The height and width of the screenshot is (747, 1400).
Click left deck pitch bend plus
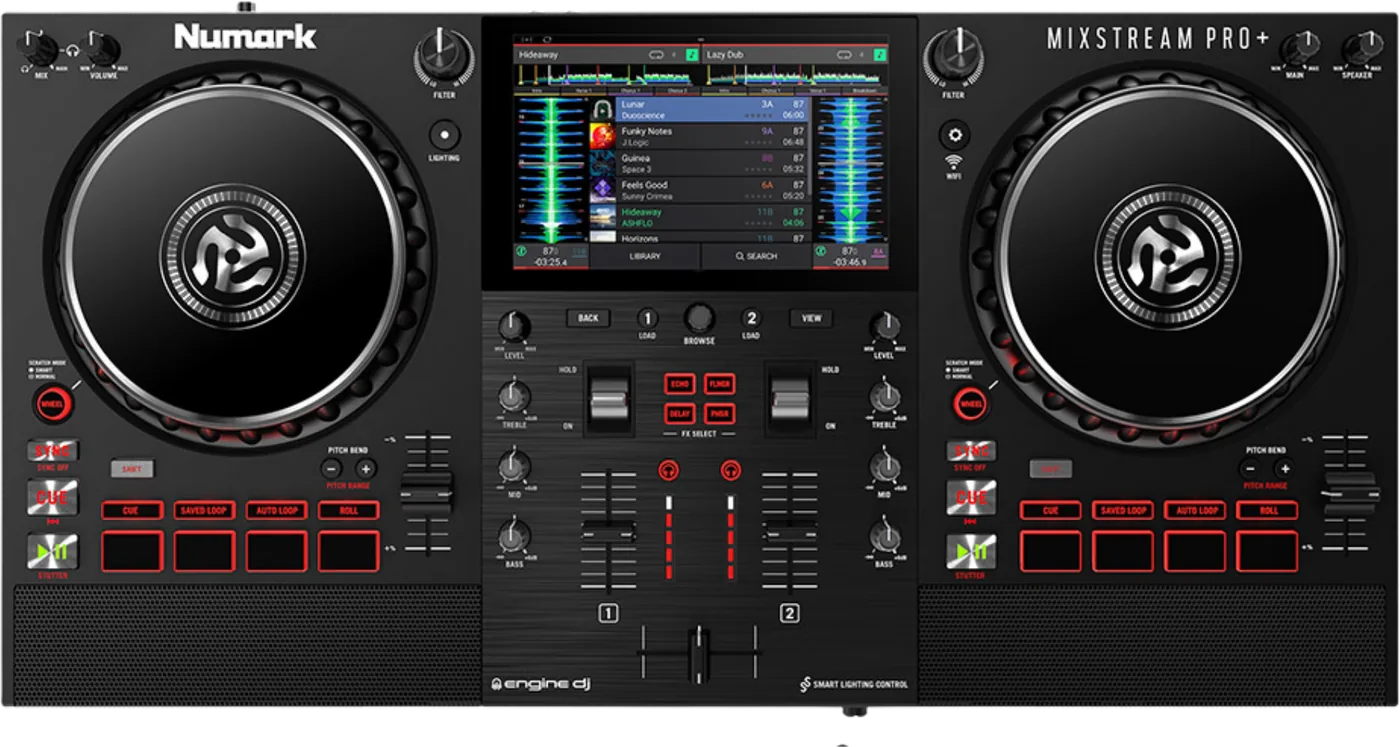(x=366, y=469)
